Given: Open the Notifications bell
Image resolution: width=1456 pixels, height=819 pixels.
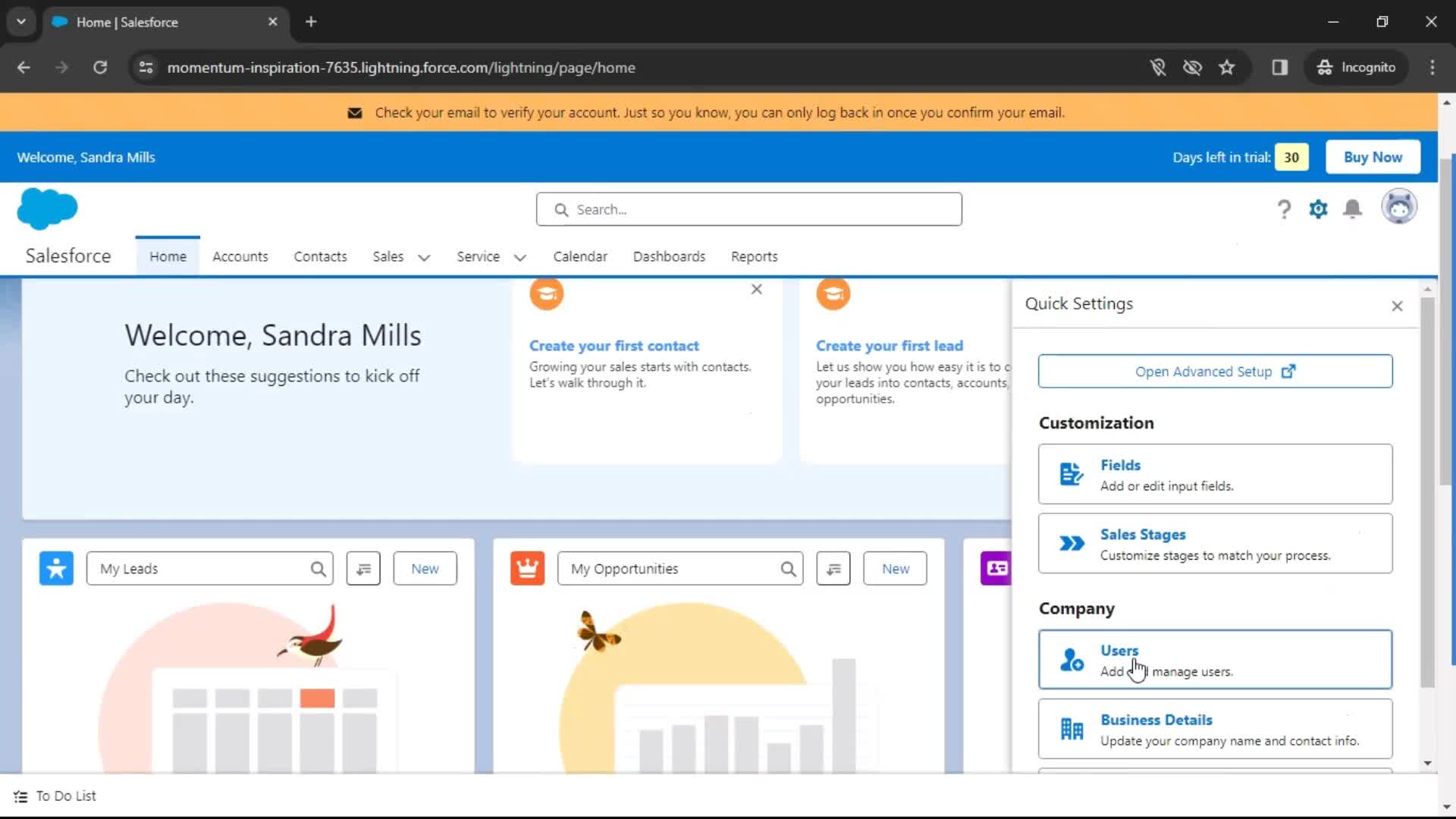Looking at the screenshot, I should [1353, 209].
